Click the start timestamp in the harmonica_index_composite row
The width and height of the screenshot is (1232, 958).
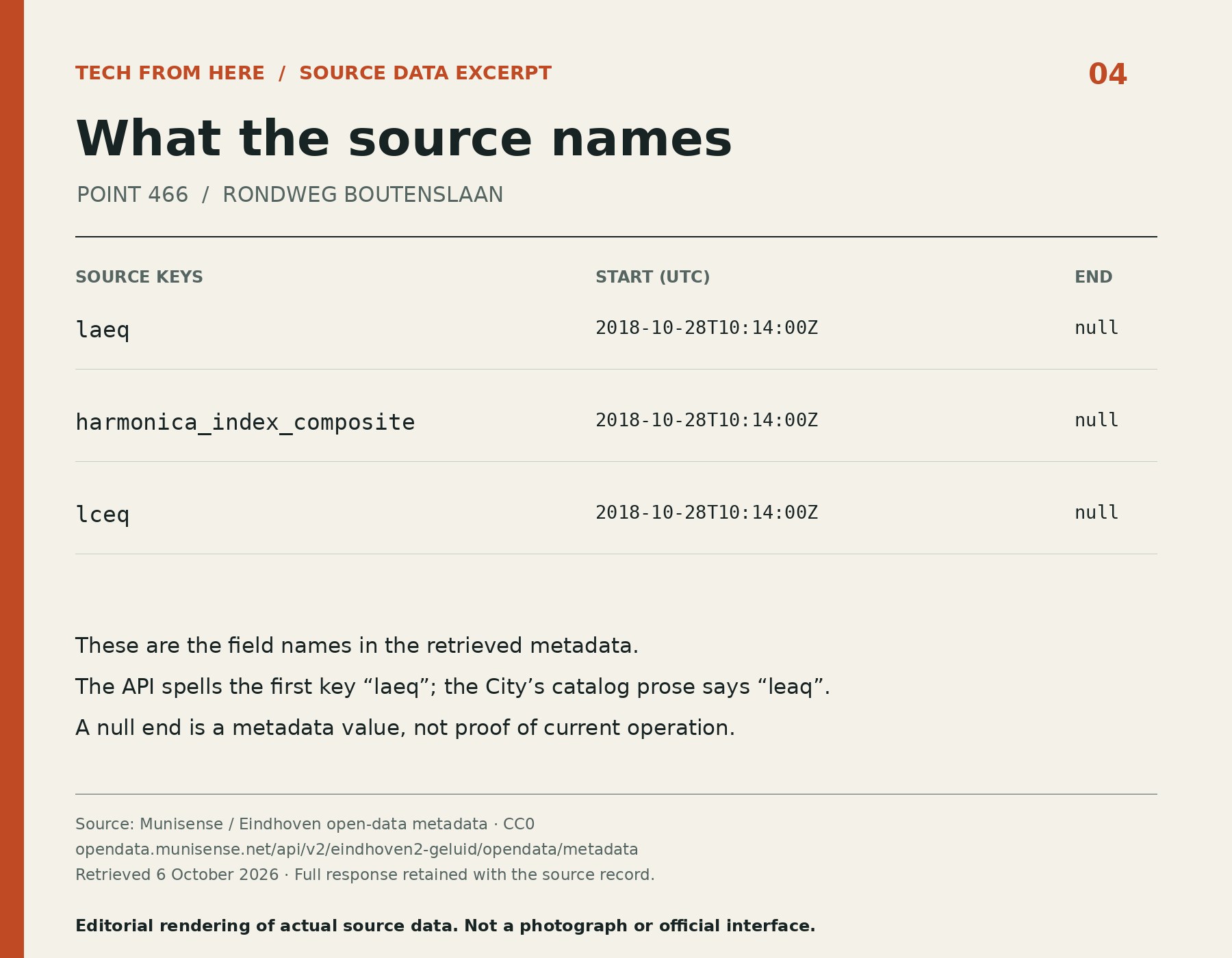click(x=706, y=420)
